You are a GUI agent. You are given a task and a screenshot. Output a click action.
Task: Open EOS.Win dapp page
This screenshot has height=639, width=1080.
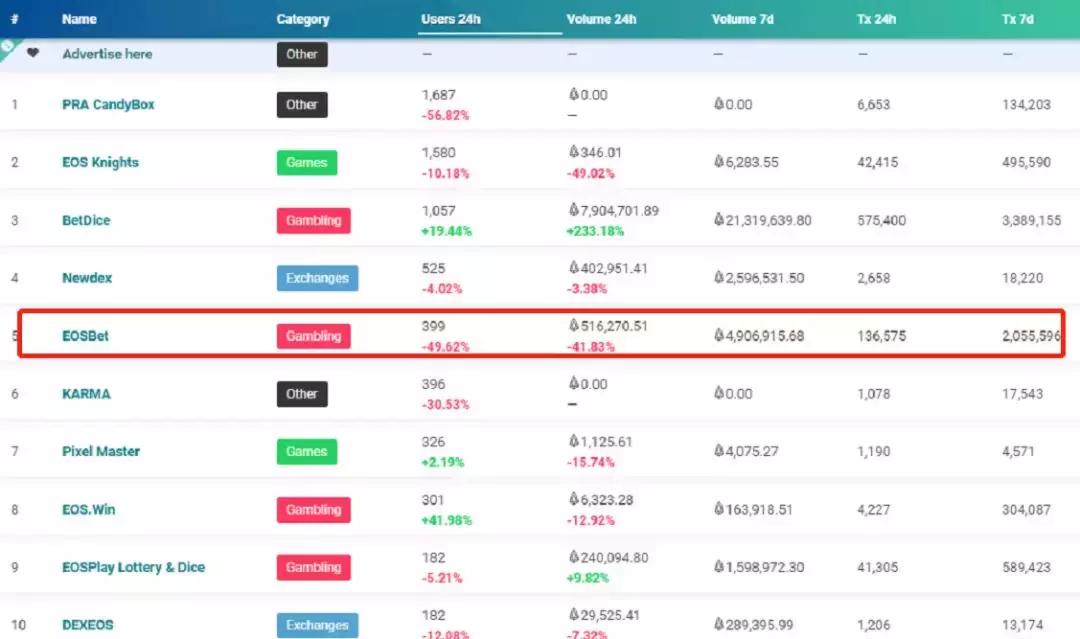(89, 510)
